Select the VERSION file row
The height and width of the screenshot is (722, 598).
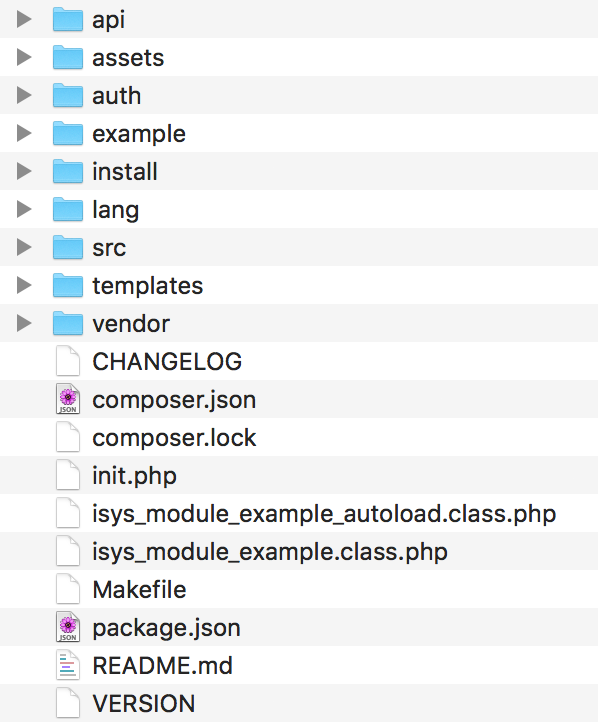click(x=299, y=703)
